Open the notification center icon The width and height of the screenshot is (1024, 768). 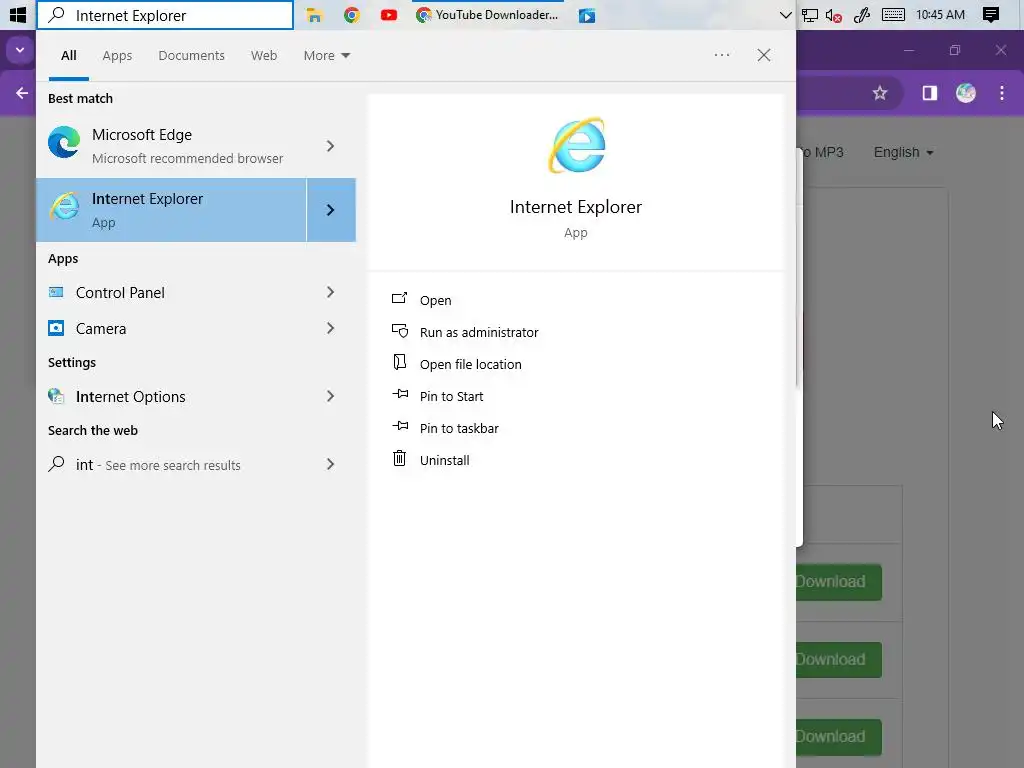pyautogui.click(x=991, y=15)
